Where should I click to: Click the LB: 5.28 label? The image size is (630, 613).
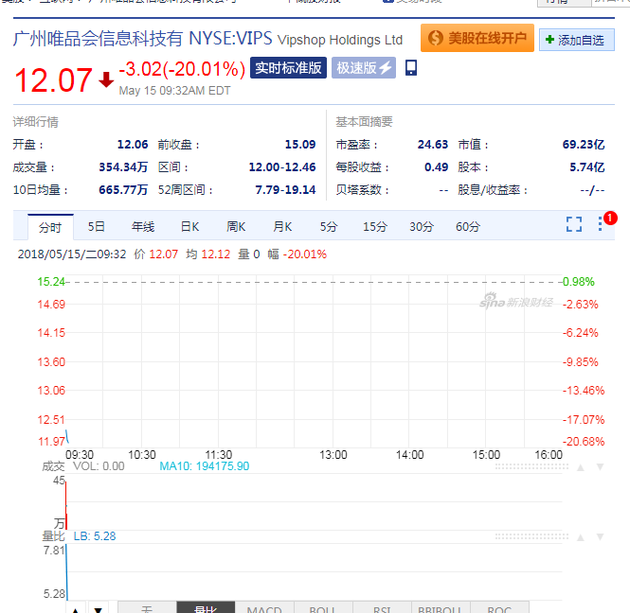tap(94, 536)
